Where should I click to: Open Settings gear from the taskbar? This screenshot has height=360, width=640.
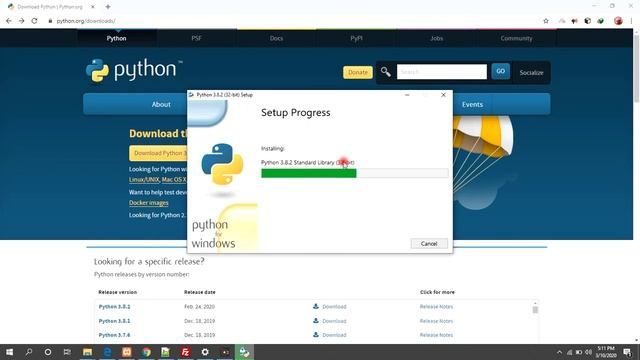click(x=205, y=352)
